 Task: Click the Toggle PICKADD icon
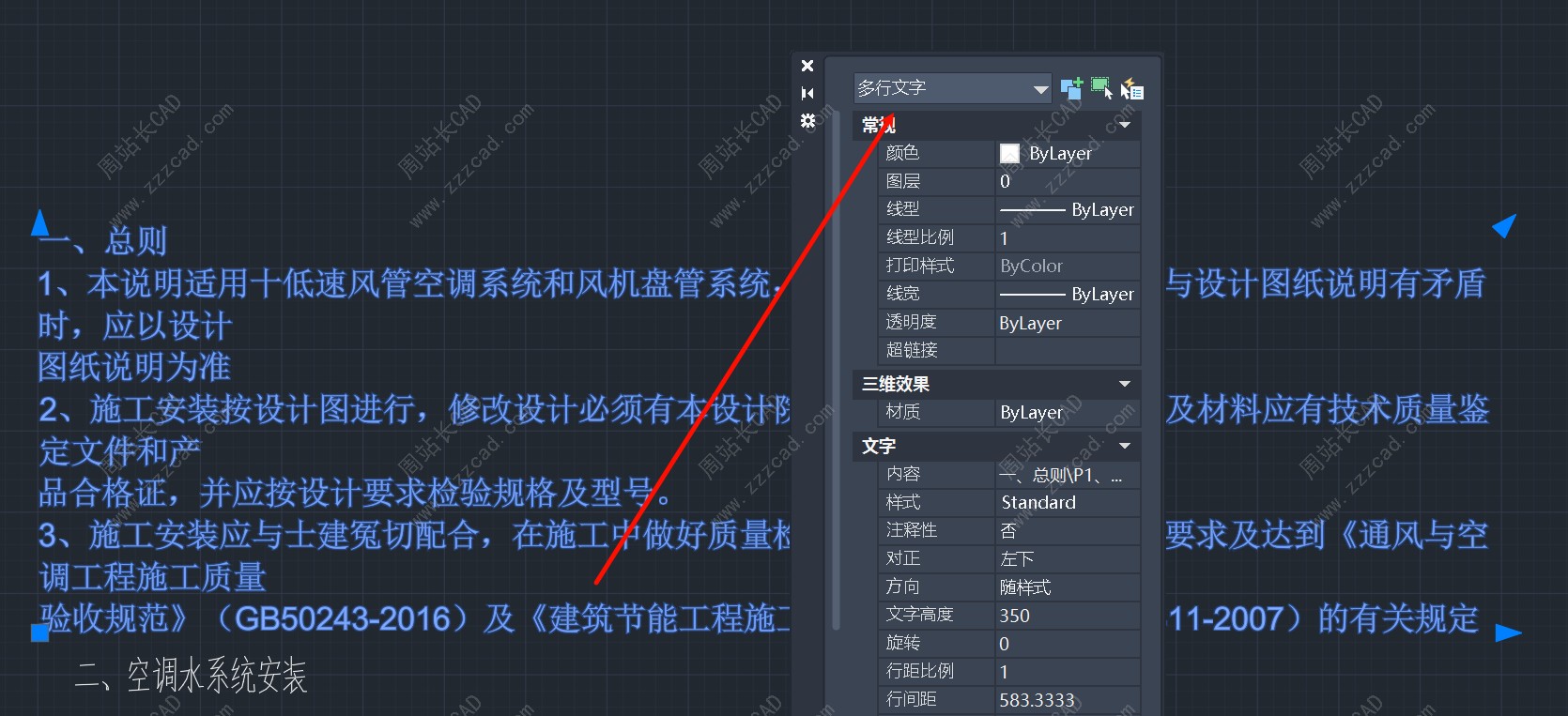point(1070,88)
